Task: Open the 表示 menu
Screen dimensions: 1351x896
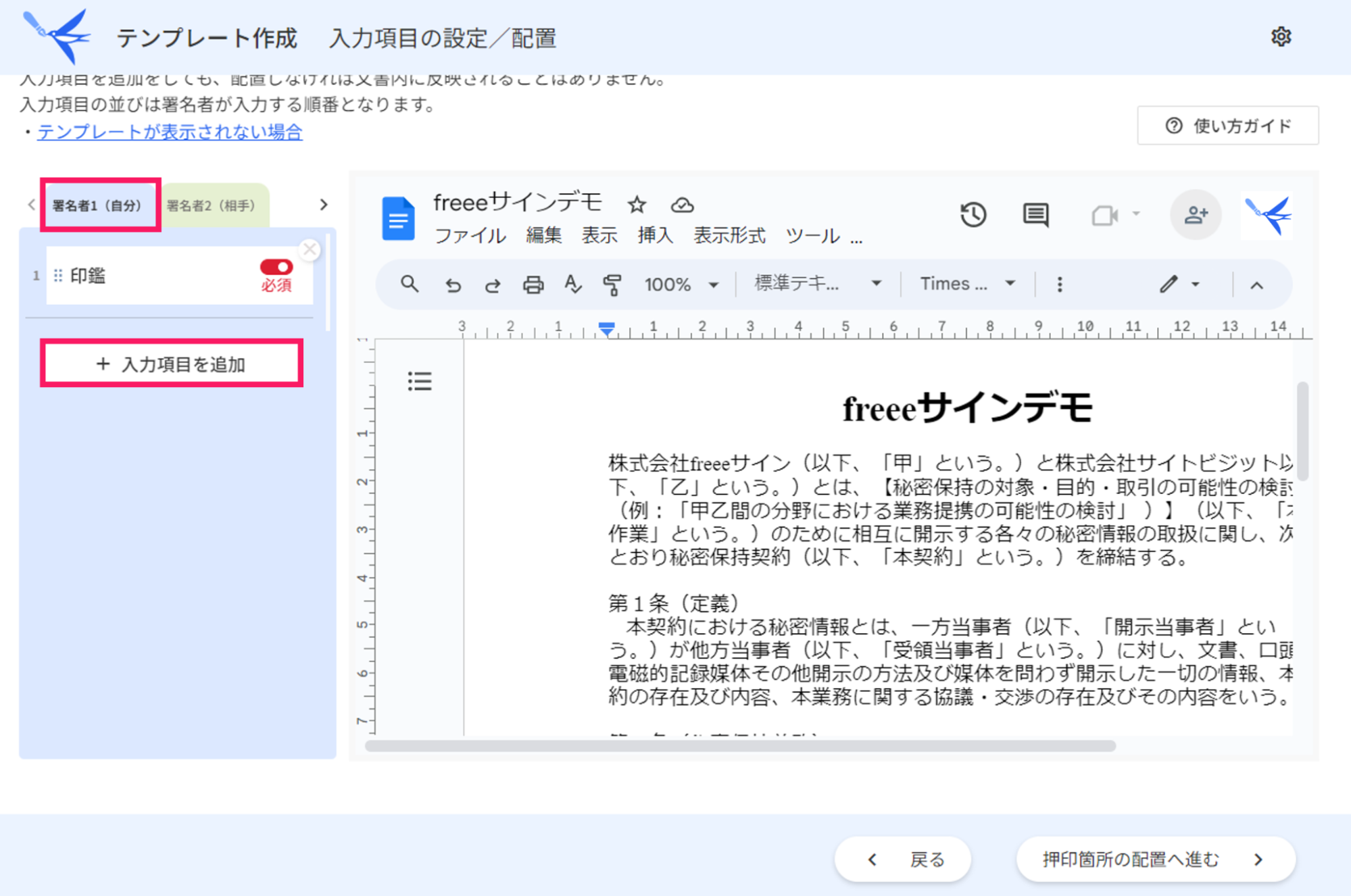Action: [599, 235]
